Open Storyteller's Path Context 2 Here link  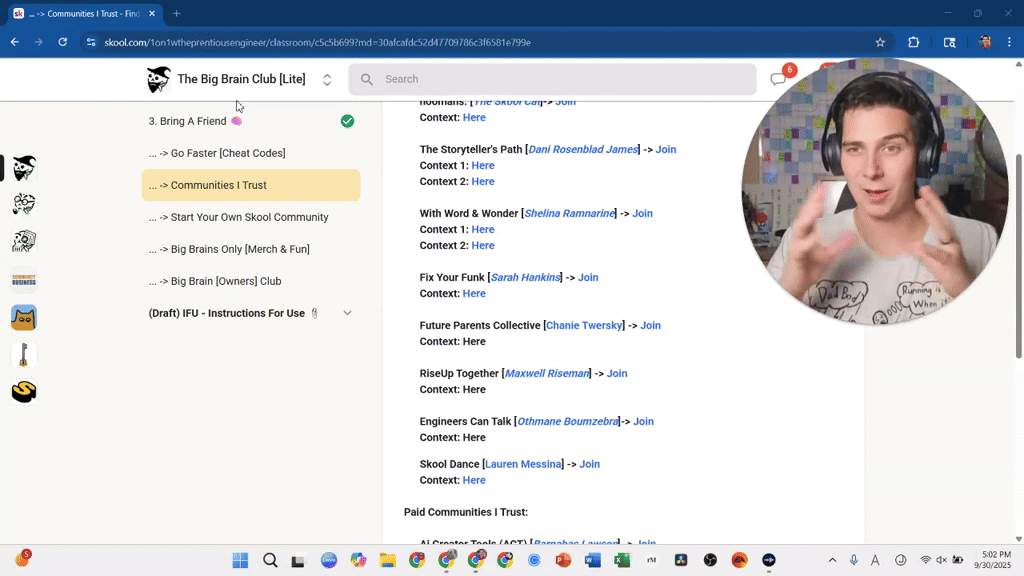[483, 182]
